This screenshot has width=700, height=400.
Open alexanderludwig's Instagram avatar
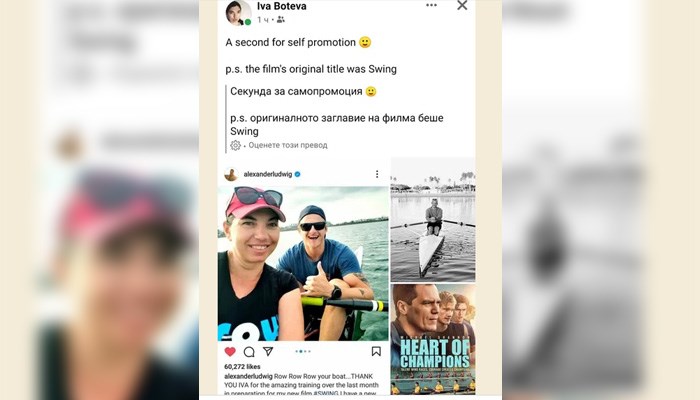[x=231, y=174]
